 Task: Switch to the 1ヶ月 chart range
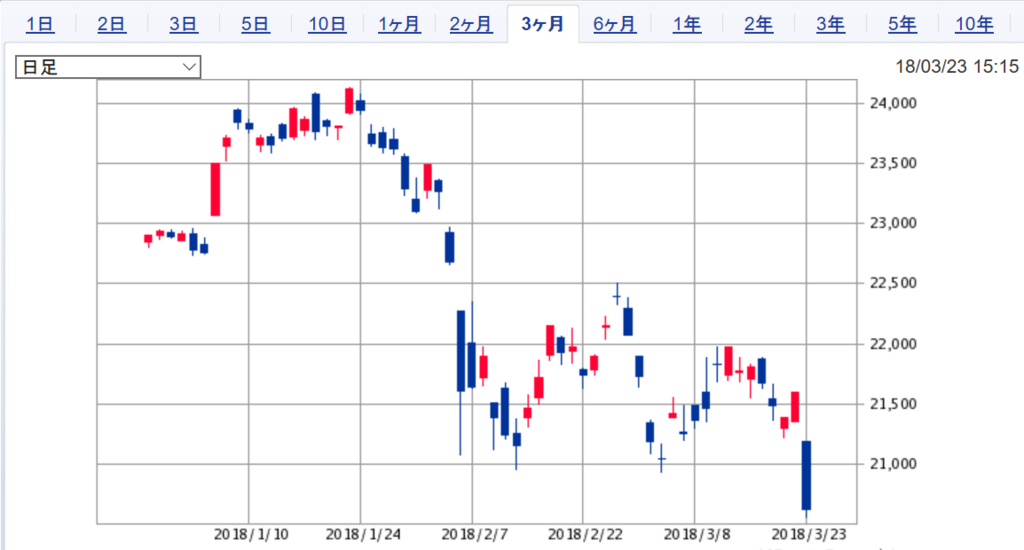399,25
